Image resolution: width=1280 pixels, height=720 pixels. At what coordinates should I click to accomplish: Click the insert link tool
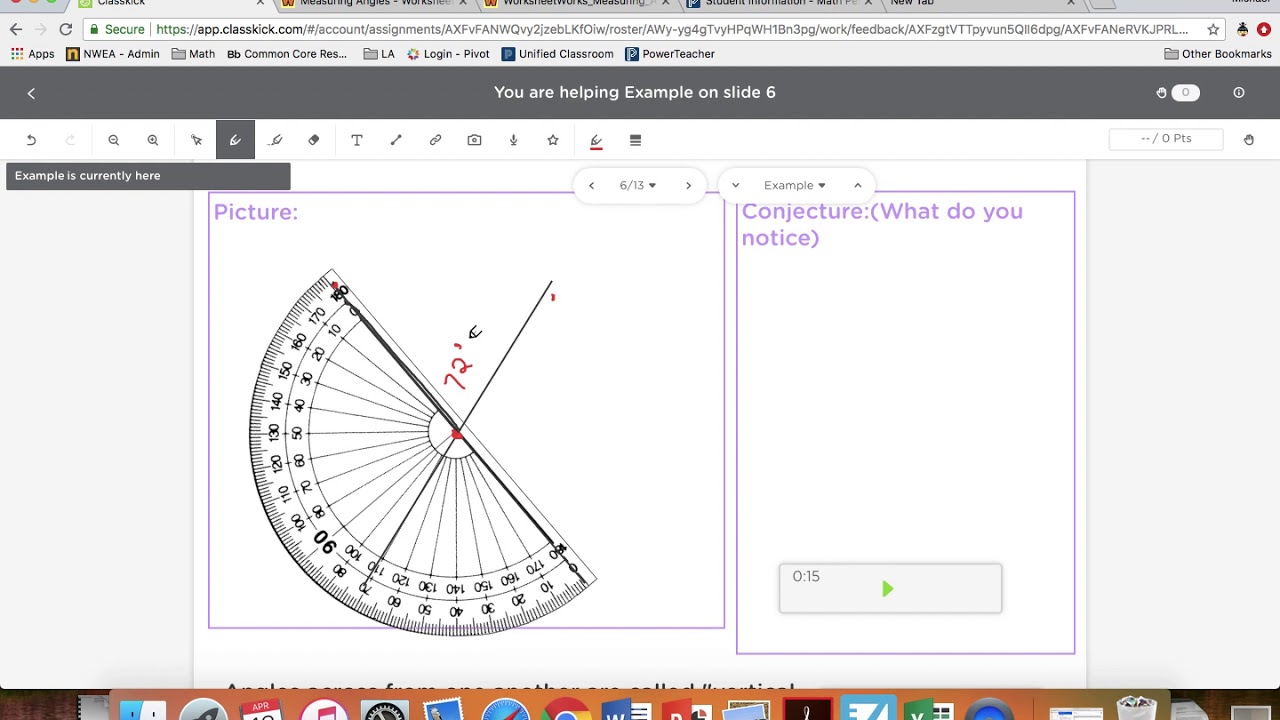click(x=435, y=140)
